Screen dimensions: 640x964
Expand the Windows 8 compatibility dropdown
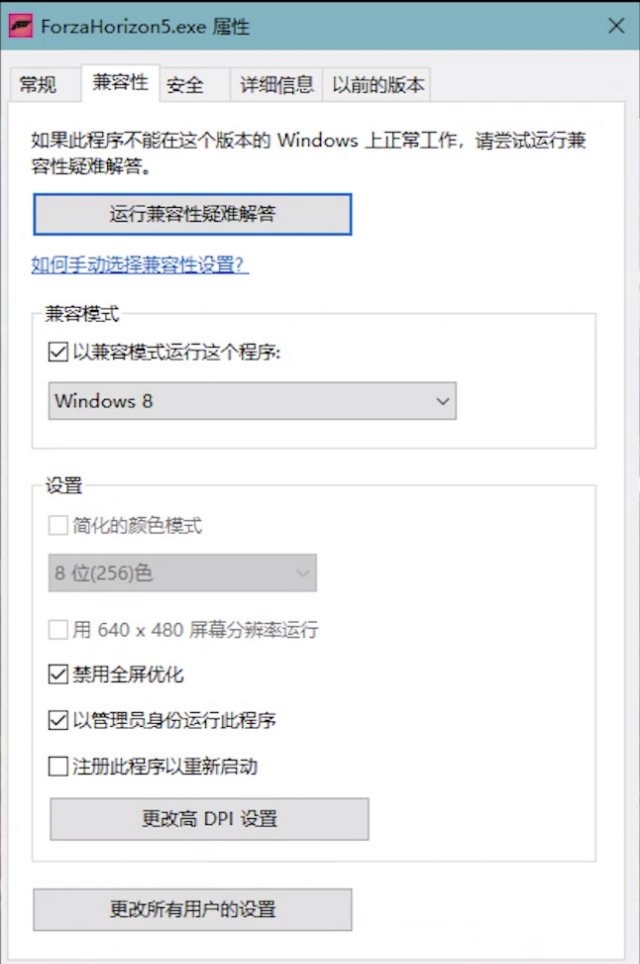[252, 401]
